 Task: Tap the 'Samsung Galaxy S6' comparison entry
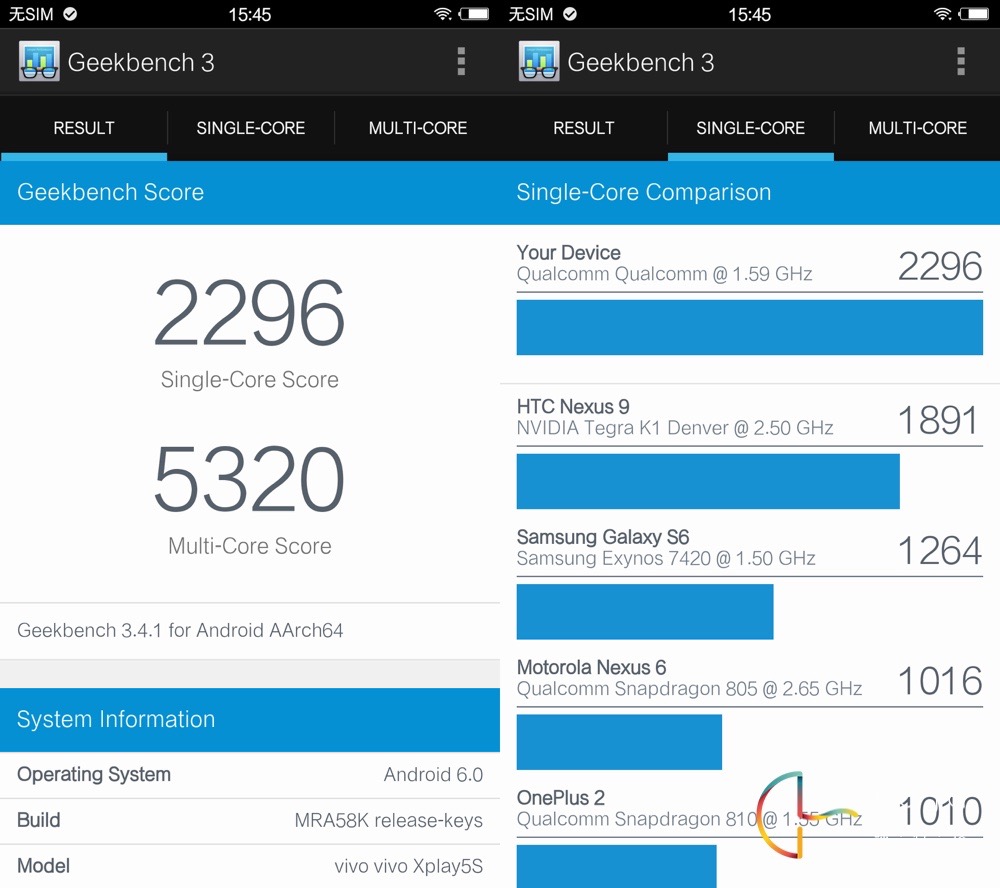(603, 537)
